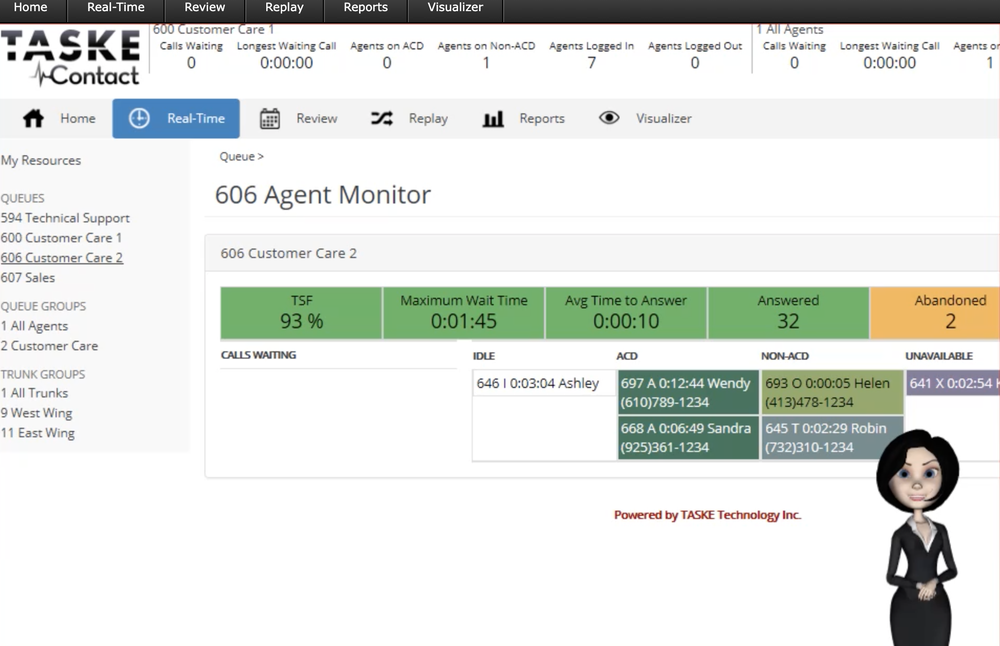1000x646 pixels.
Task: Open My Resources in the sidebar
Action: pos(41,160)
